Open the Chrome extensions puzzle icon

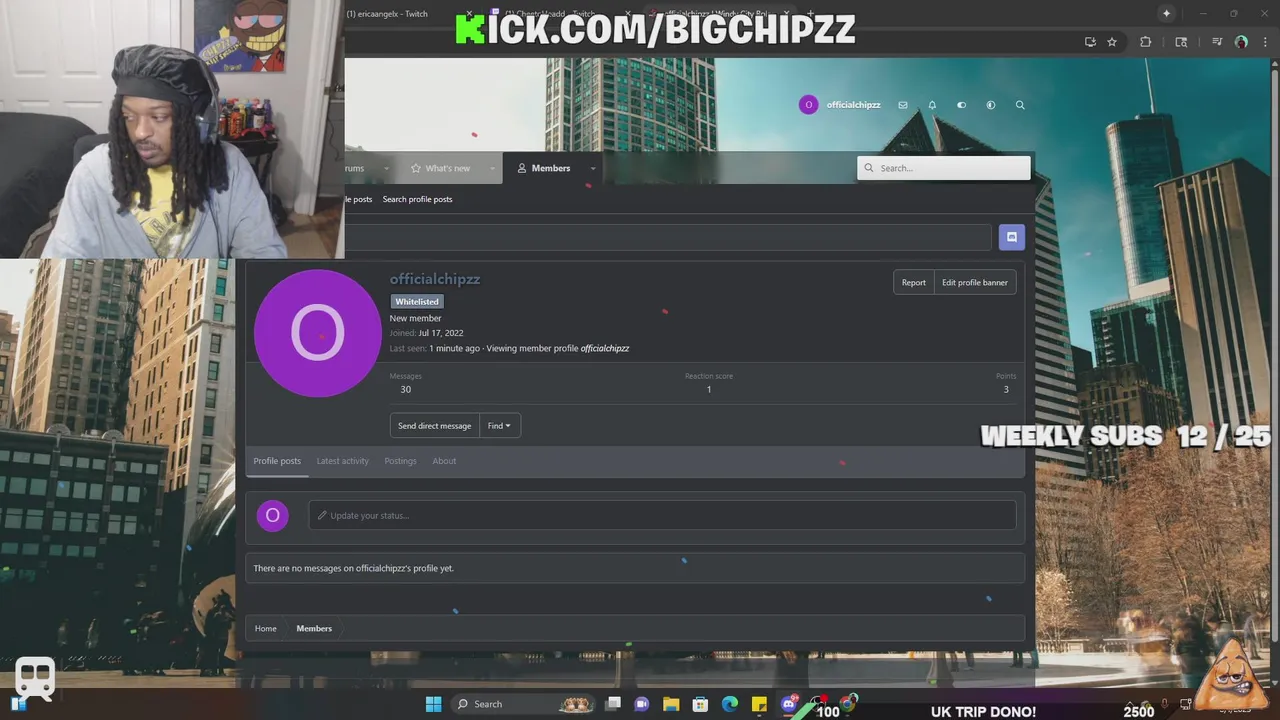[1146, 42]
